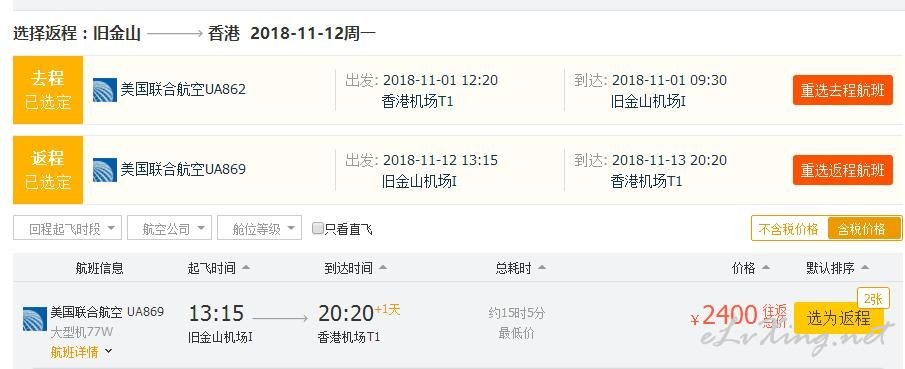Click the 默认排序 column header
905x369 pixels.
(837, 268)
